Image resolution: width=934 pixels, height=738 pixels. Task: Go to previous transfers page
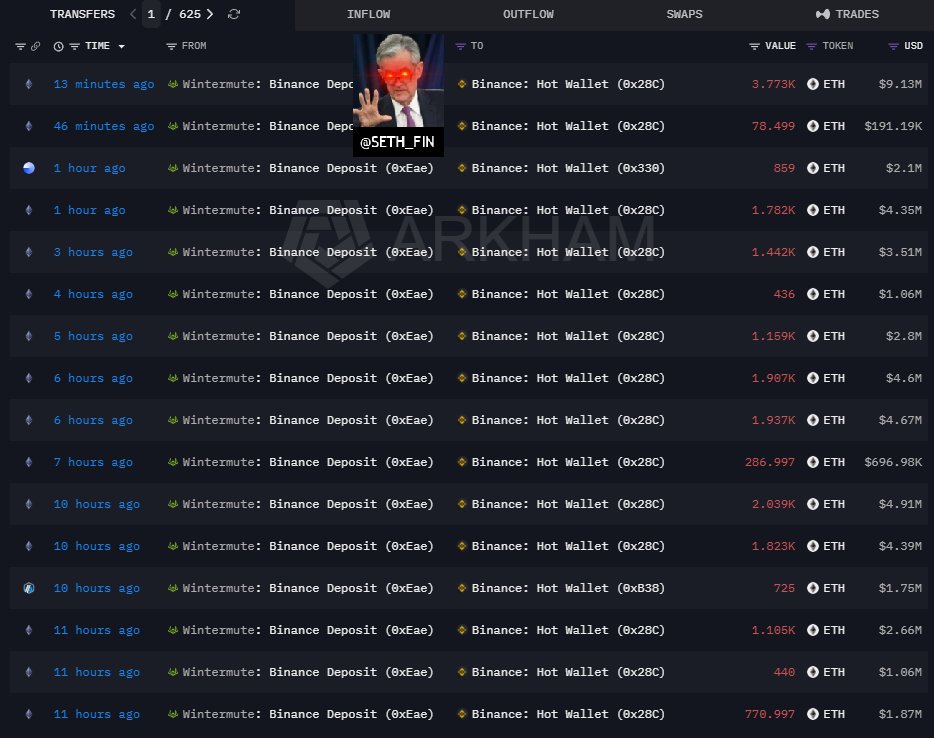tap(133, 14)
